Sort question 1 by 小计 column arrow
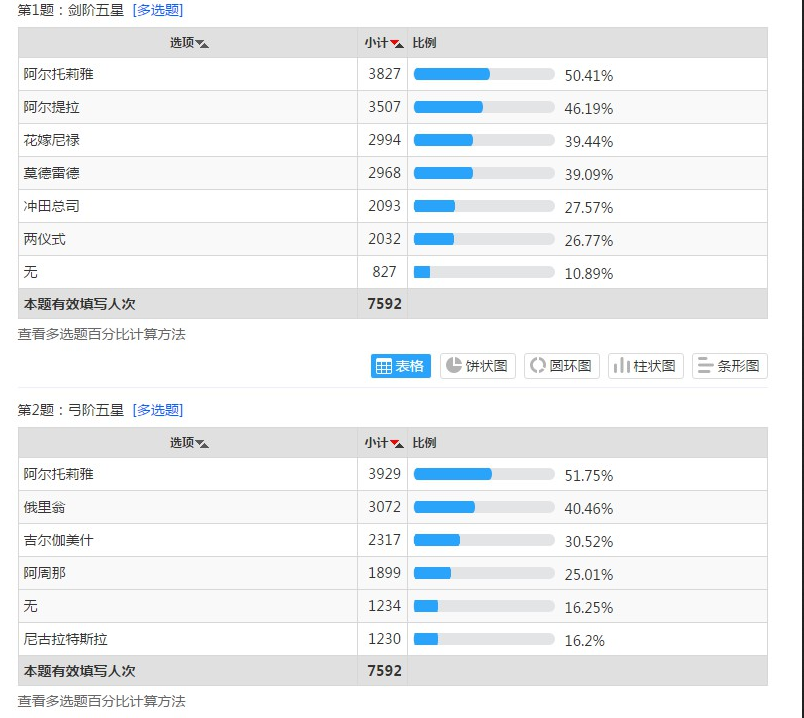The height and width of the screenshot is (718, 804). 397,44
